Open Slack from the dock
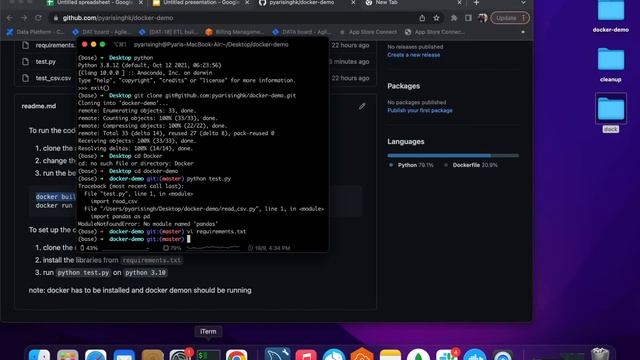The height and width of the screenshot is (360, 640). point(447,355)
